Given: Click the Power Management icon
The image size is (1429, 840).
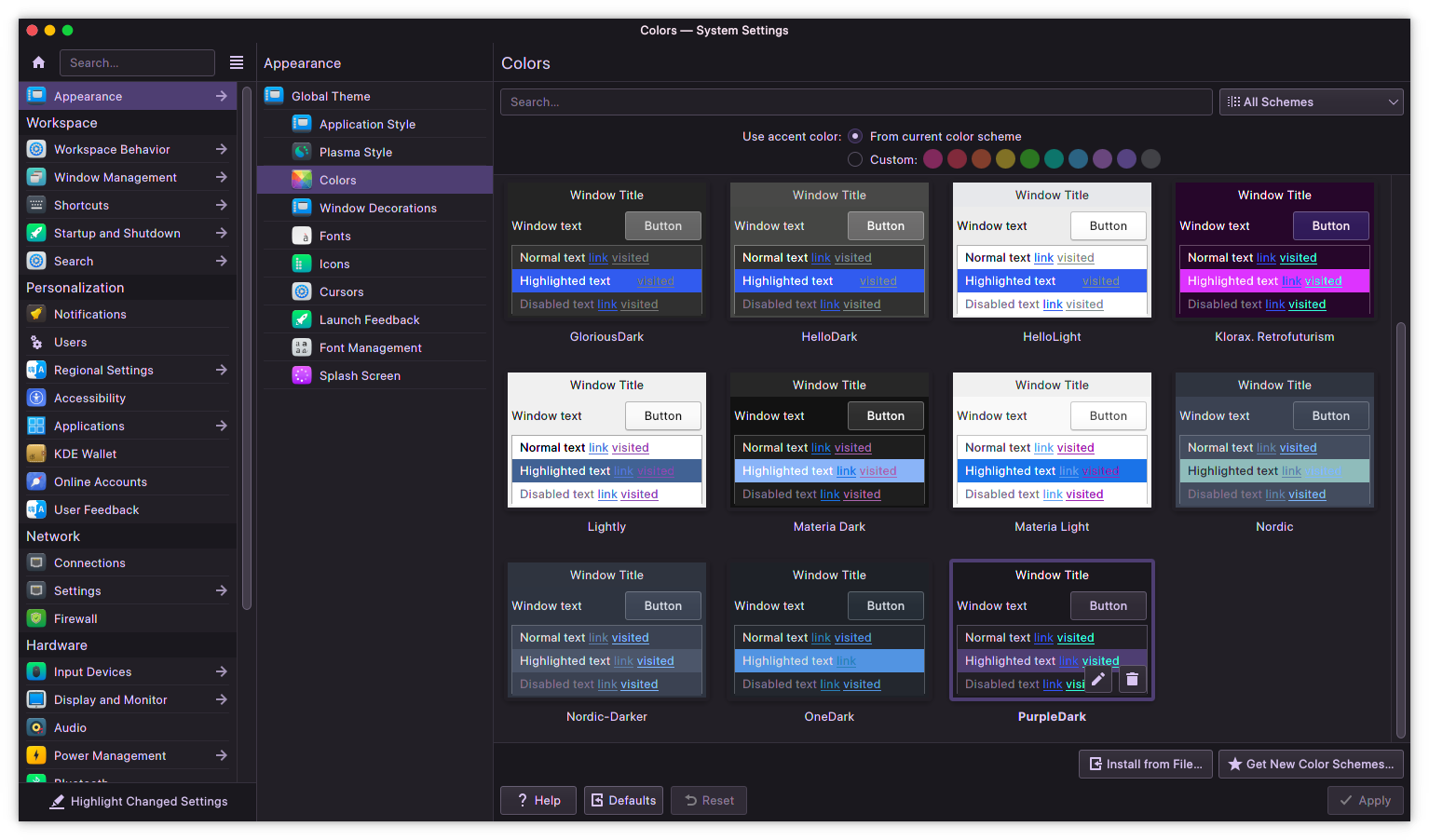Looking at the screenshot, I should coord(36,755).
